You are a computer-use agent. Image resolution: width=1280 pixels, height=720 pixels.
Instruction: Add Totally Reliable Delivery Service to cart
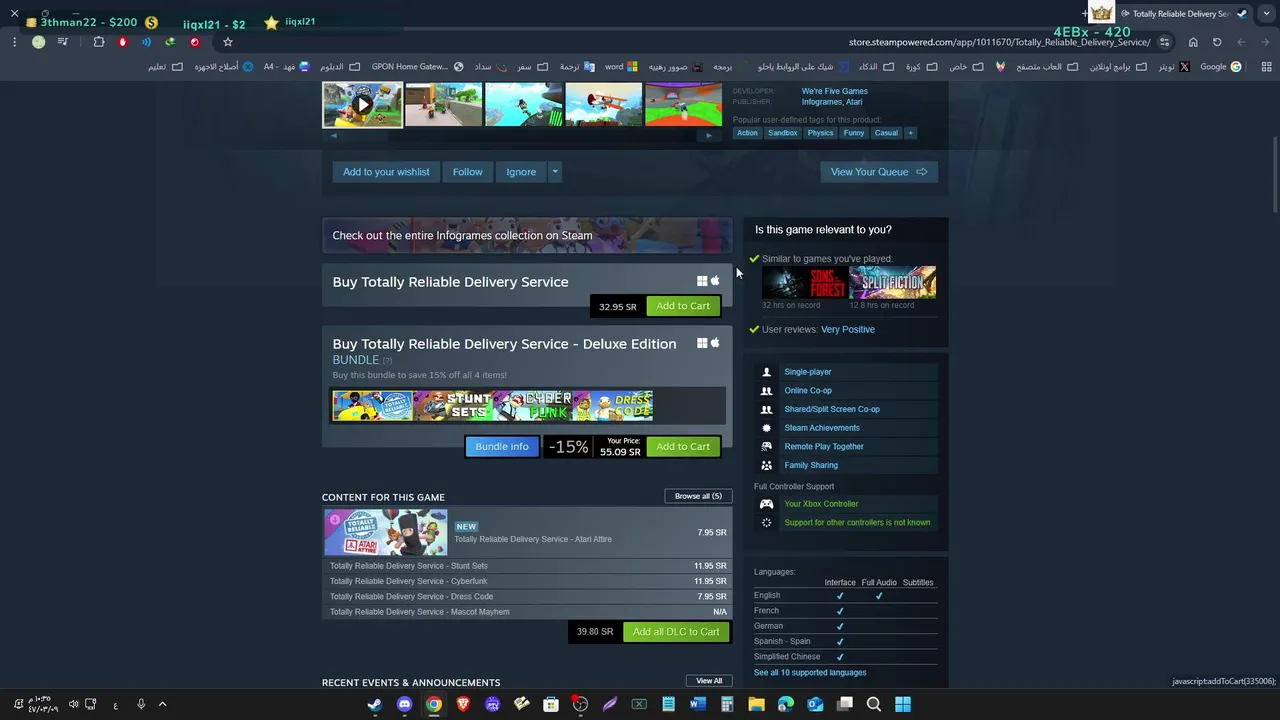pyautogui.click(x=683, y=306)
